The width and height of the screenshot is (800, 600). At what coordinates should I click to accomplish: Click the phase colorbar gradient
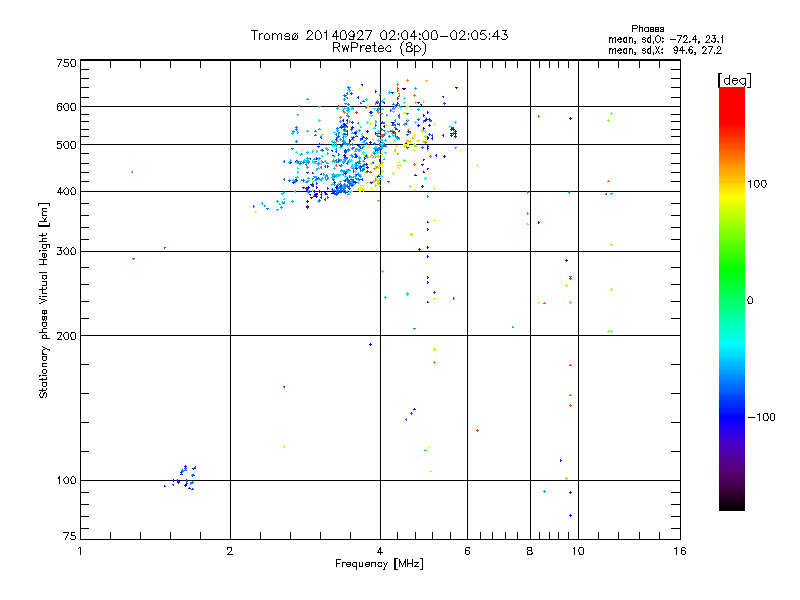[x=732, y=298]
